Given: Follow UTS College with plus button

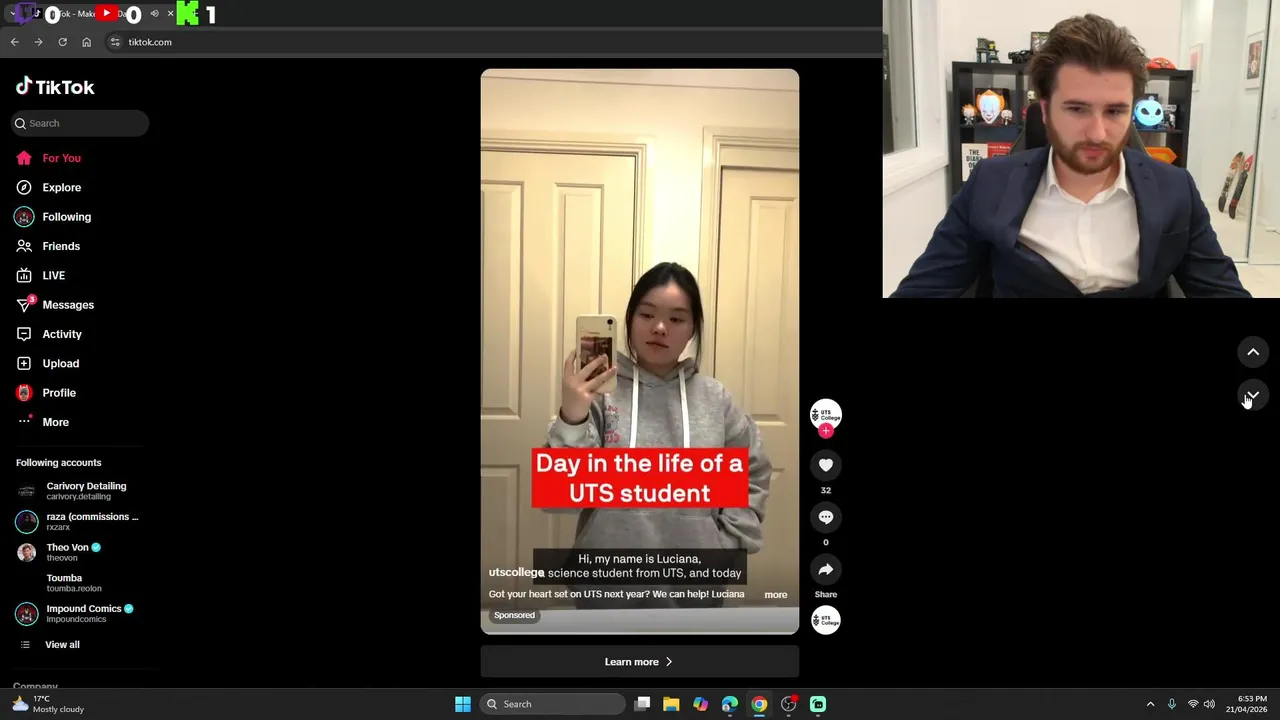Looking at the screenshot, I should 825,431.
